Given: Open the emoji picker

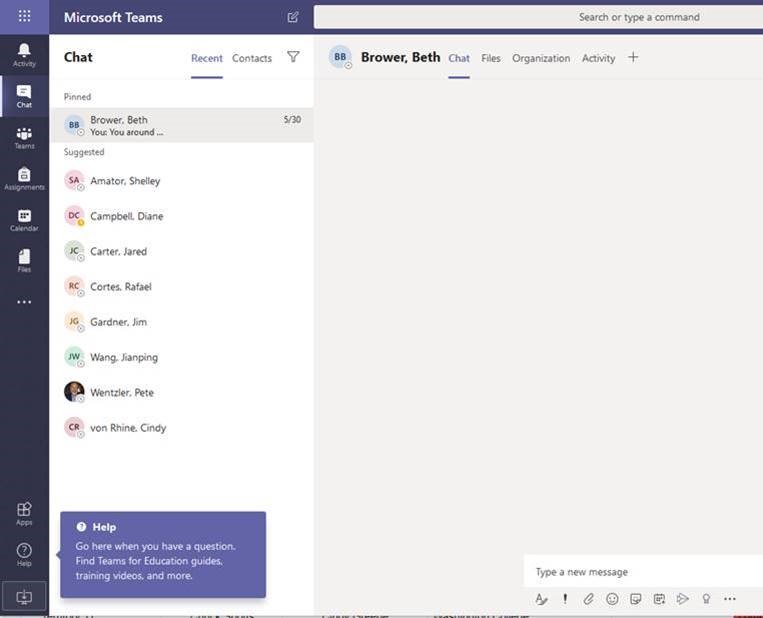Looking at the screenshot, I should click(x=612, y=599).
